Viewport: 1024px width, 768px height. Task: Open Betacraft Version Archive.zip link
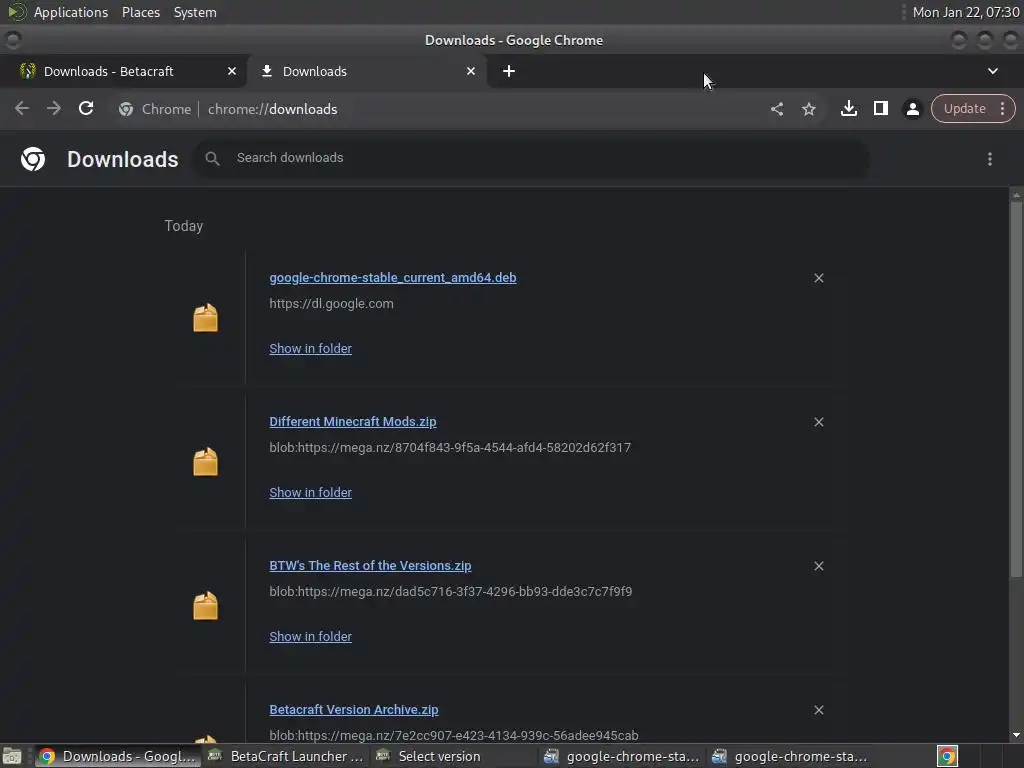[x=353, y=710]
